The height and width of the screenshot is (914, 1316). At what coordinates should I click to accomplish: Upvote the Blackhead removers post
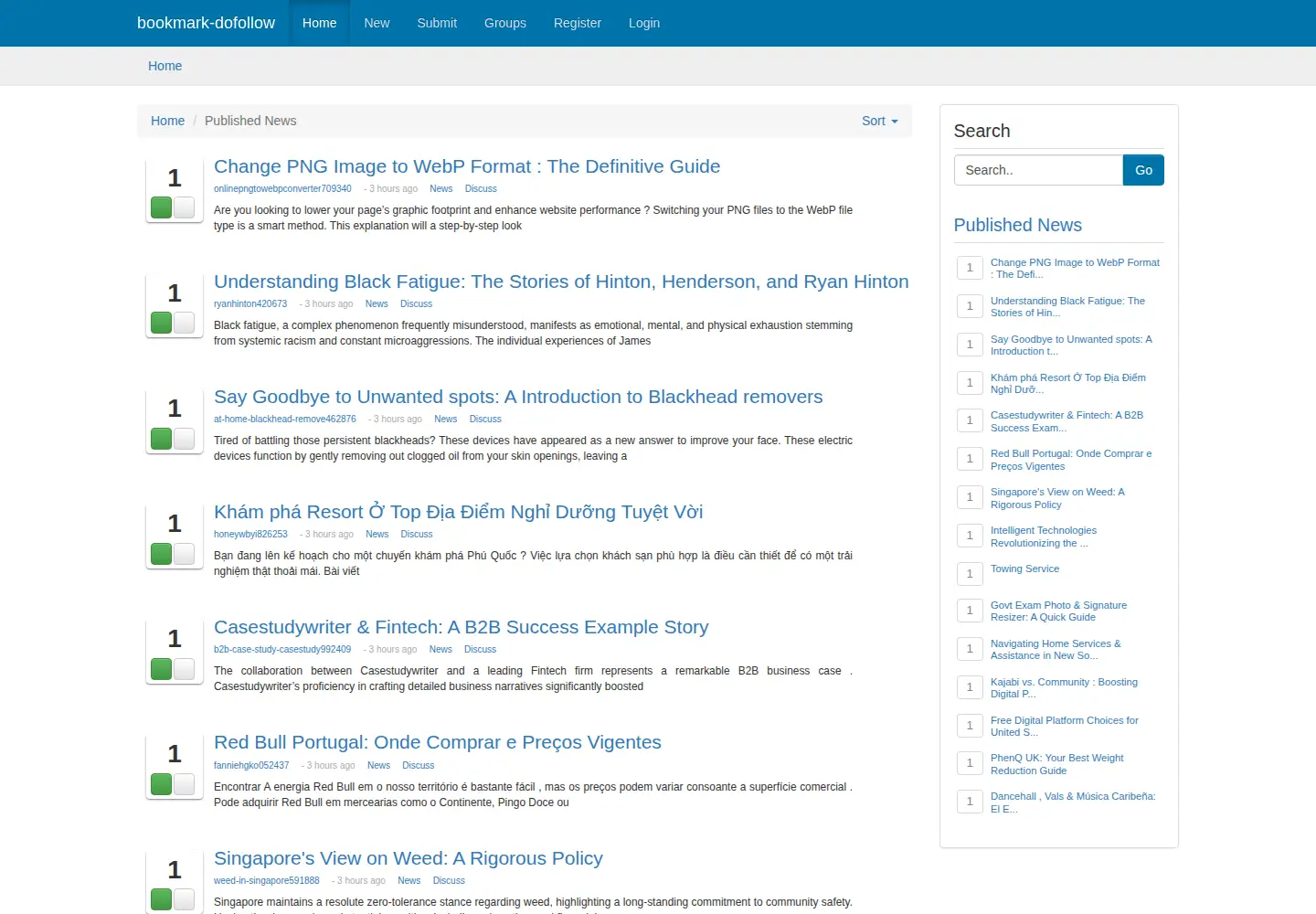[x=162, y=439]
